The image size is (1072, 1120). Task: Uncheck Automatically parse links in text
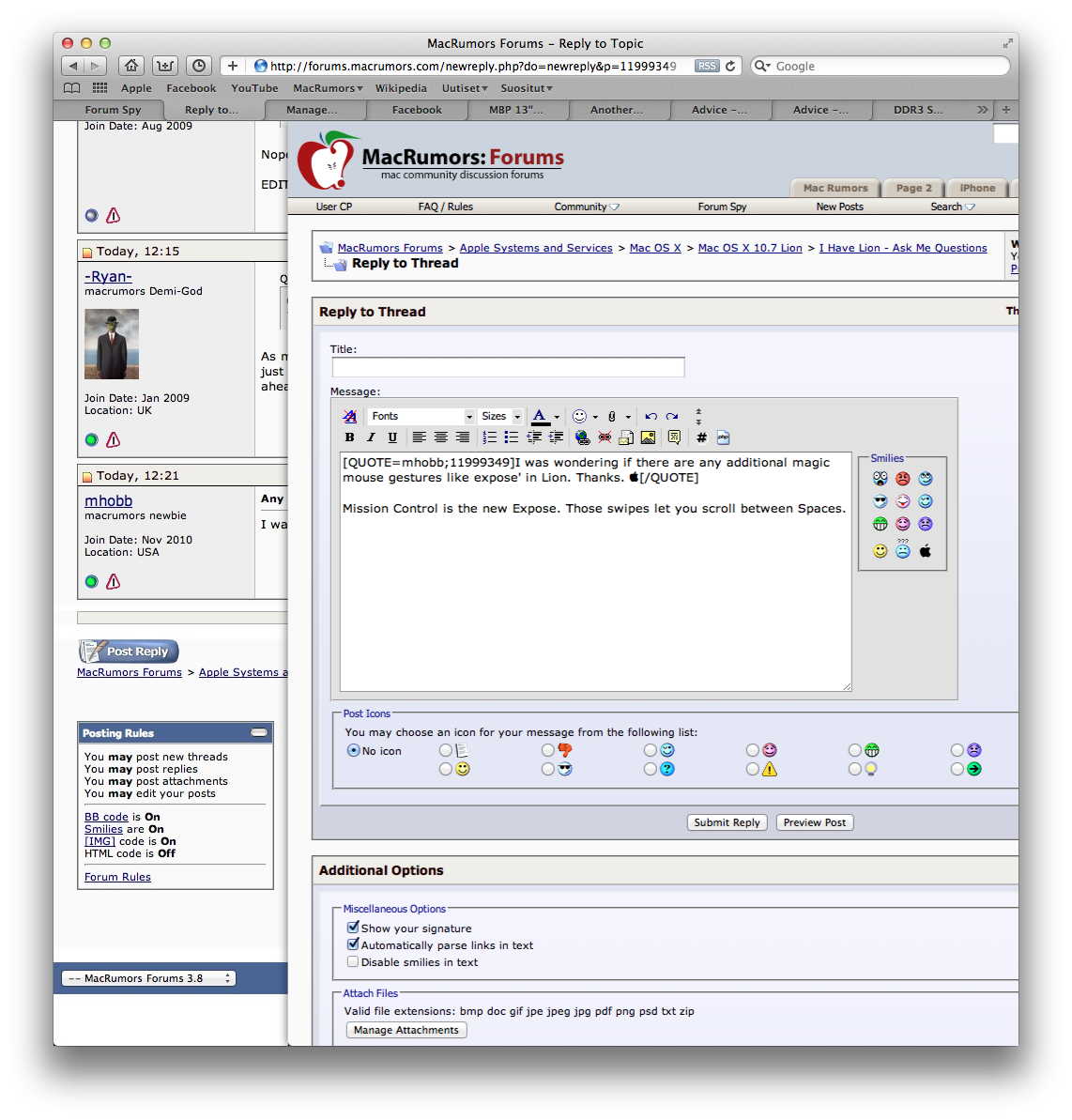point(353,944)
